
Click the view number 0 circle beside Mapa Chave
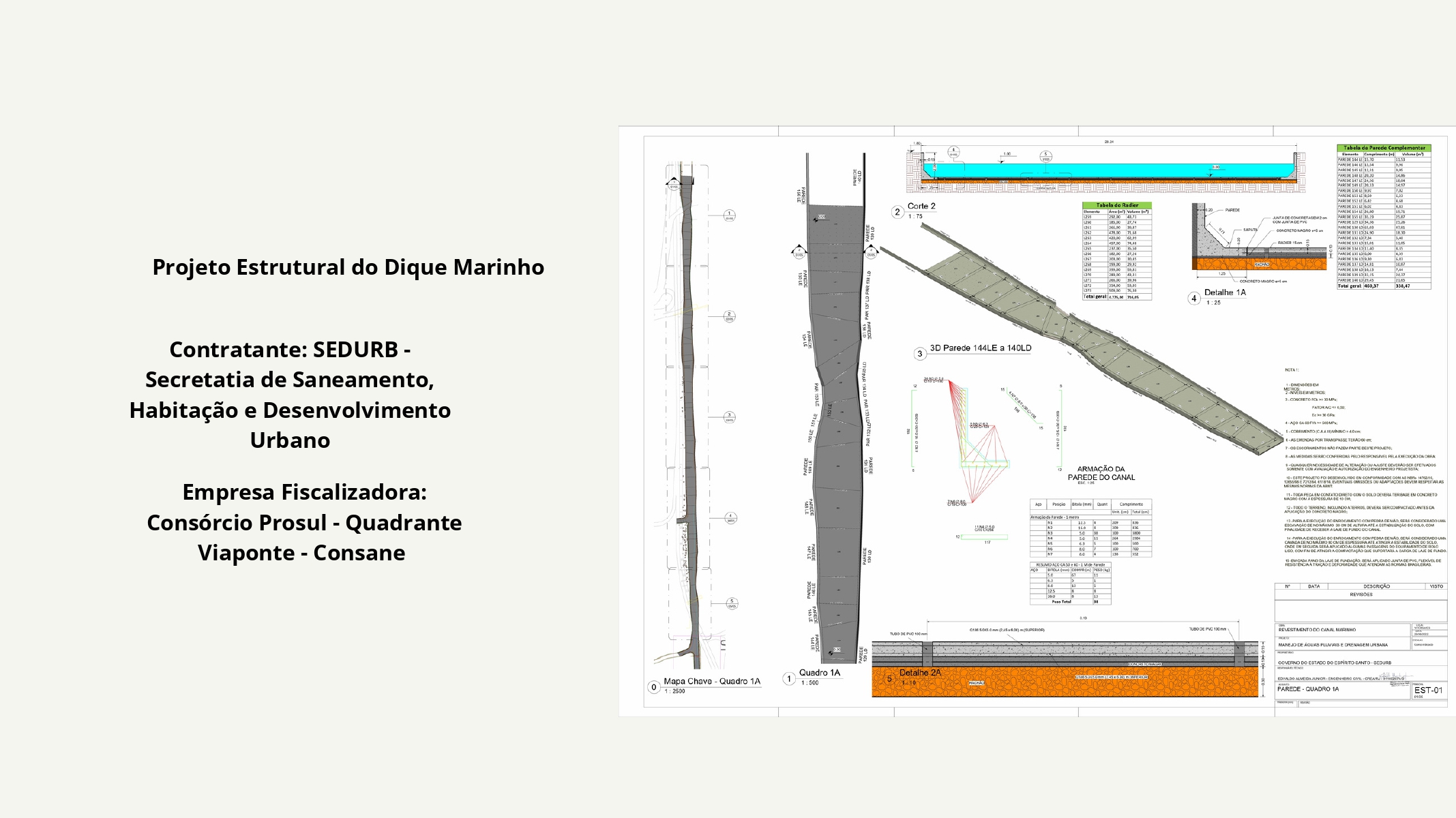tap(653, 687)
